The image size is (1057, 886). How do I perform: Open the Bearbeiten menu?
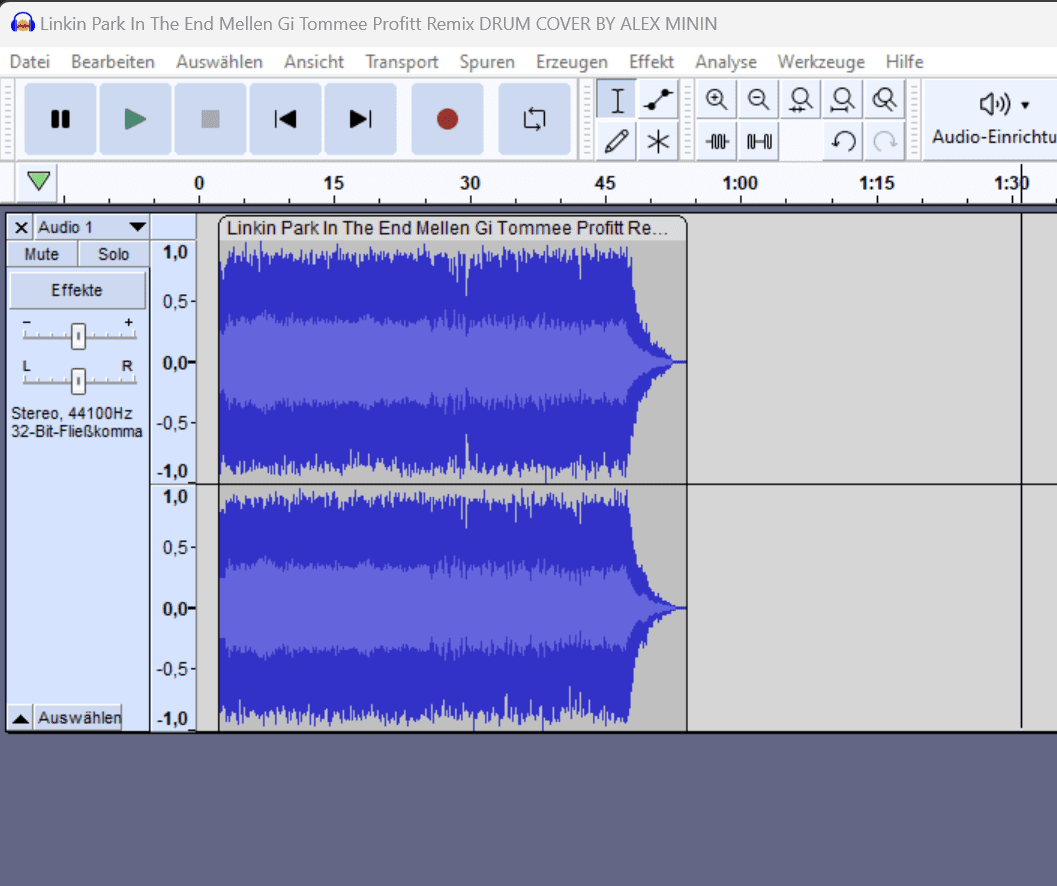(x=113, y=62)
